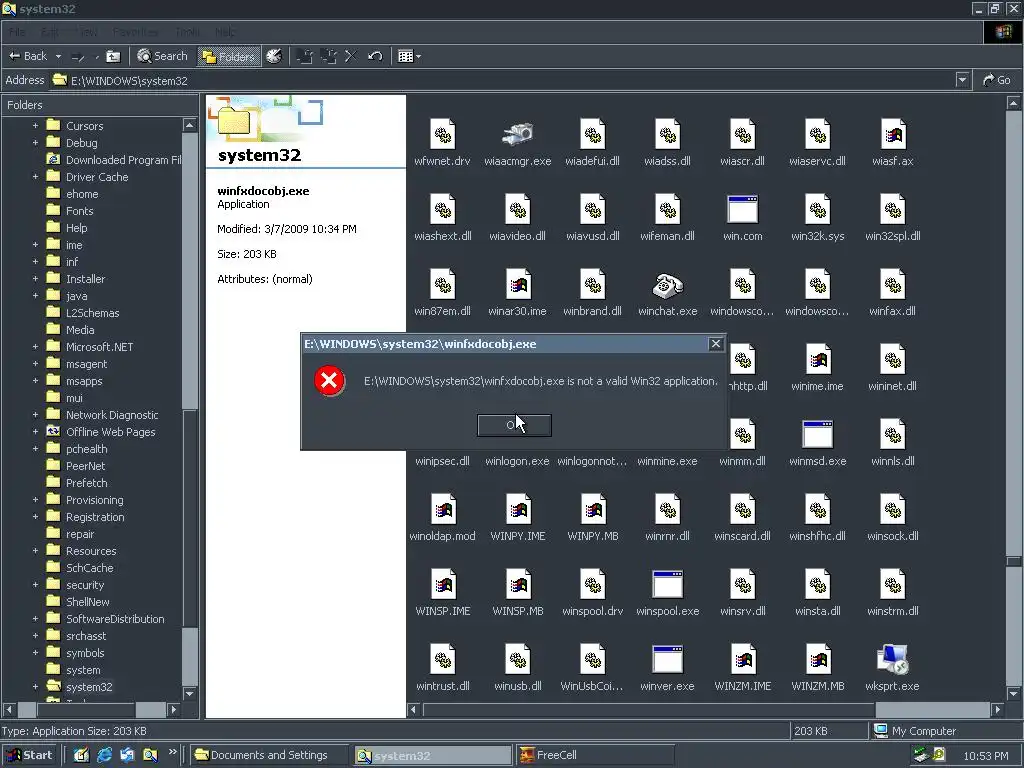This screenshot has width=1024, height=768.
Task: Select the WINSP.IME file icon
Action: pyautogui.click(x=443, y=584)
